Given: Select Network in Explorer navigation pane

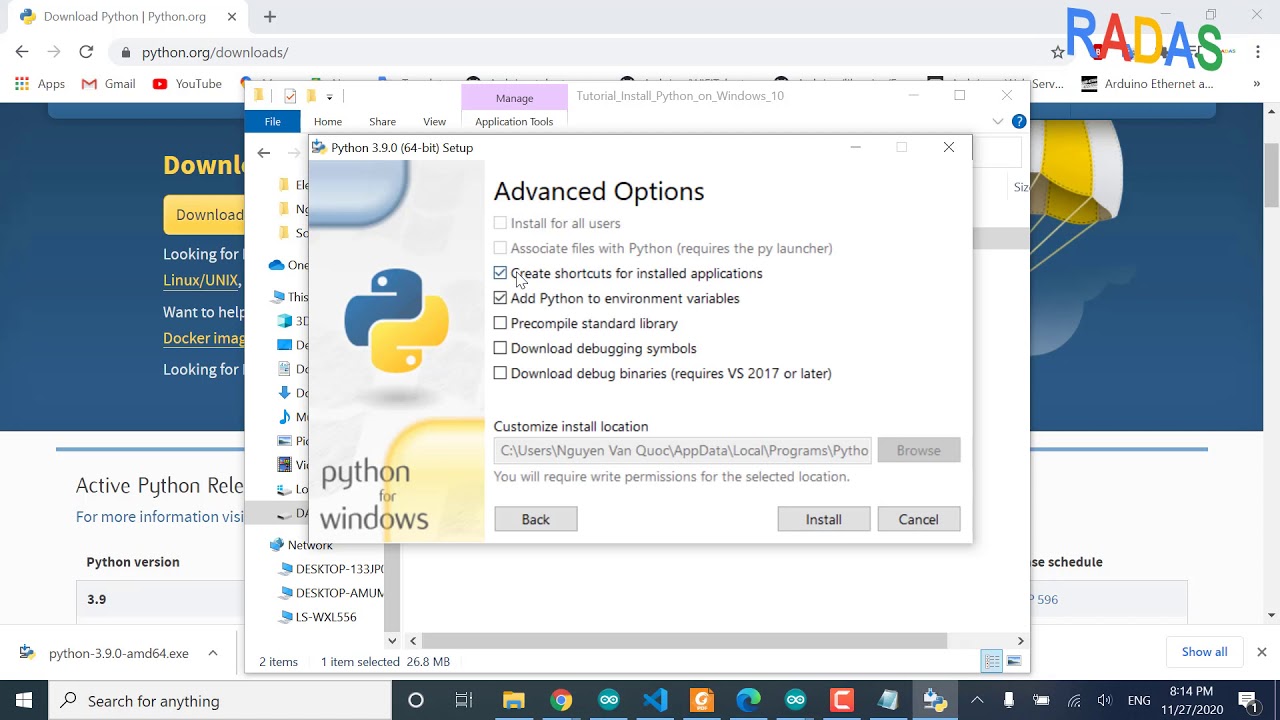Looking at the screenshot, I should (310, 545).
